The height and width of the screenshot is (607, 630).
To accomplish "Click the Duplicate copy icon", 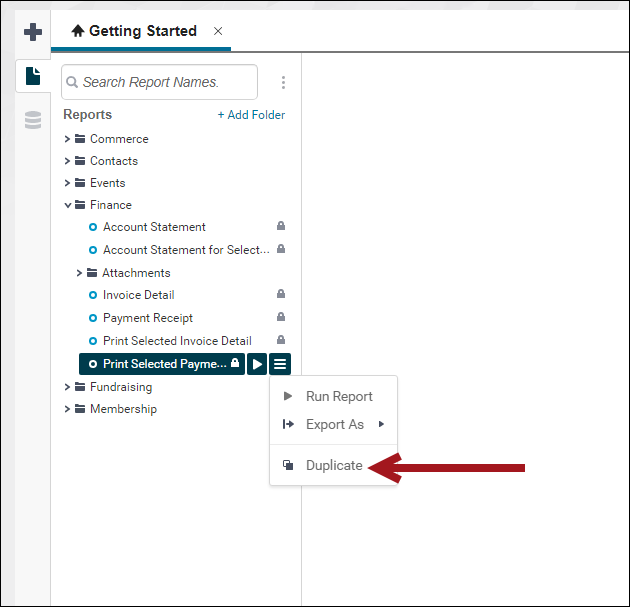I will [x=288, y=465].
